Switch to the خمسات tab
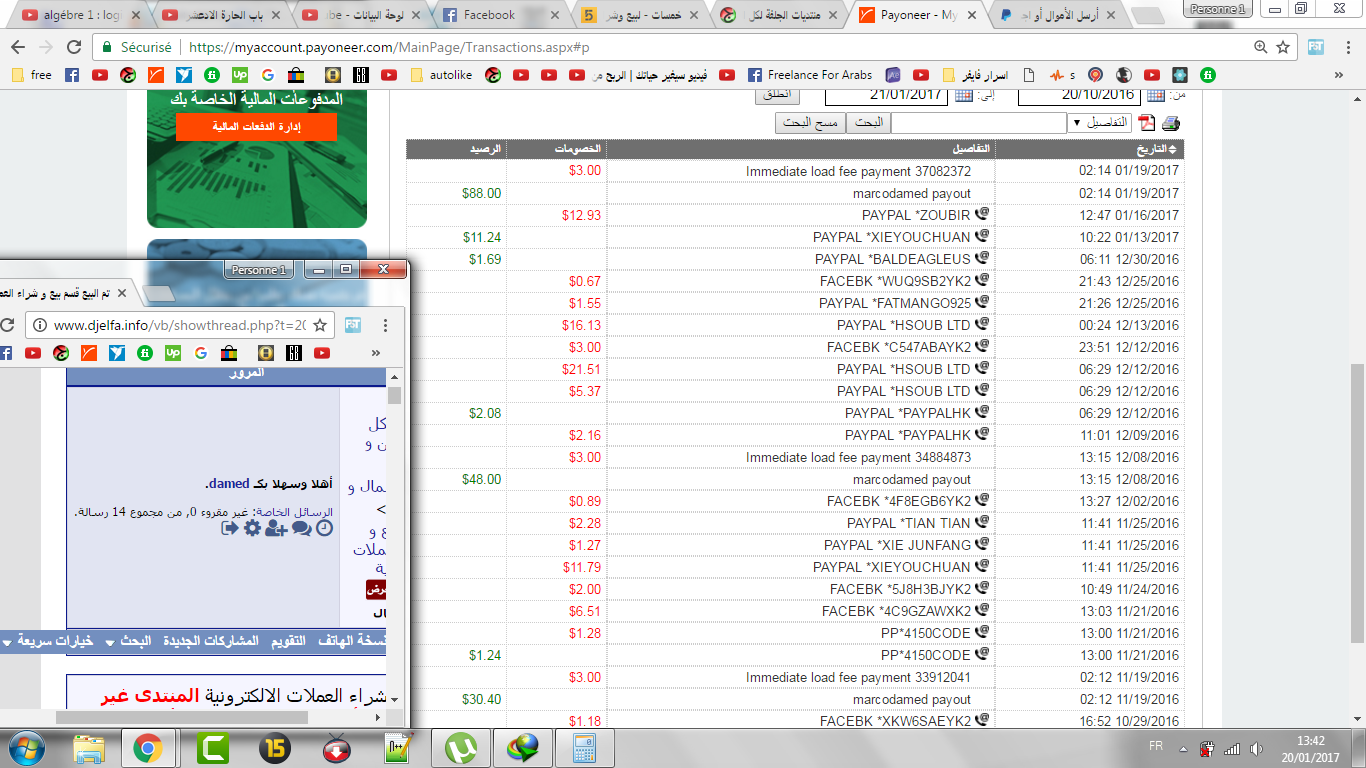Image resolution: width=1366 pixels, height=768 pixels. [x=640, y=15]
